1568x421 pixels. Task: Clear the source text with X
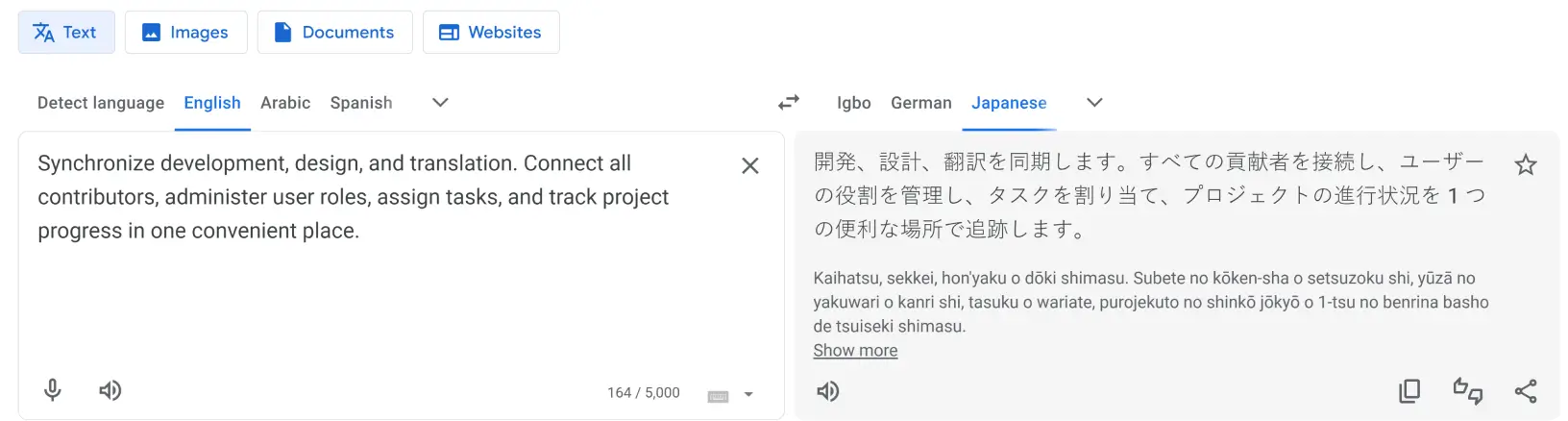click(x=750, y=166)
